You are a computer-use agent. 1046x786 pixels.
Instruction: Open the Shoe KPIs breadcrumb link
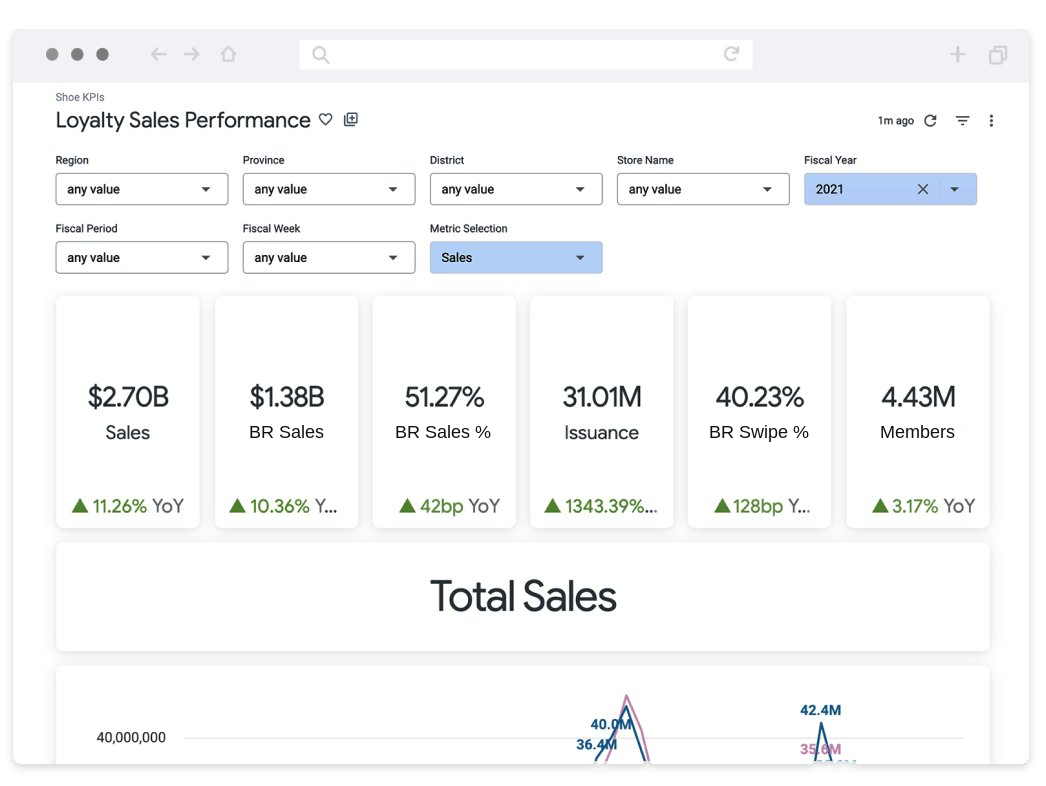click(x=80, y=97)
